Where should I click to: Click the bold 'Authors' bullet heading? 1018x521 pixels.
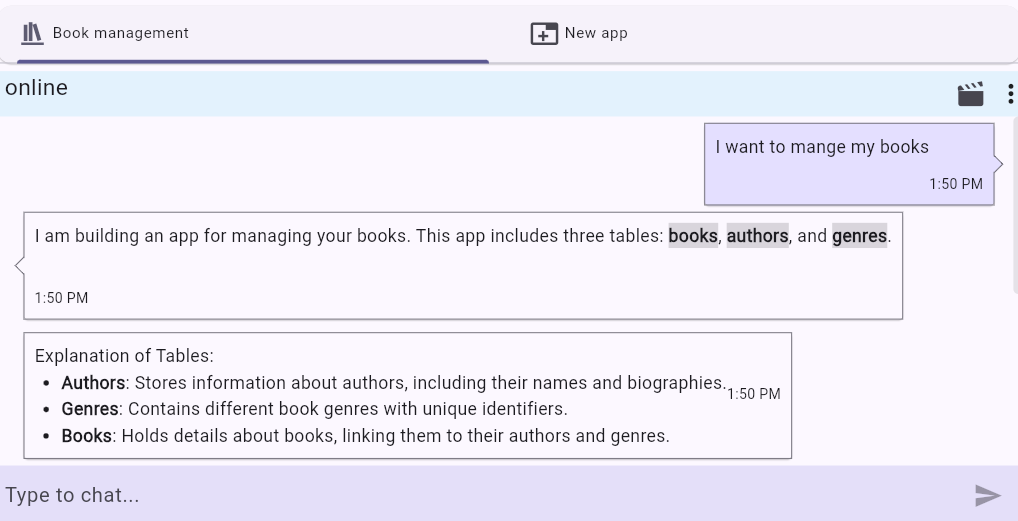coord(93,383)
